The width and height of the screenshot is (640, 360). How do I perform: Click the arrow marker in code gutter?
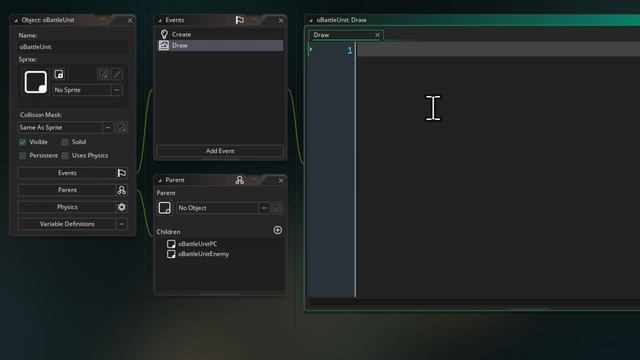(x=310, y=49)
